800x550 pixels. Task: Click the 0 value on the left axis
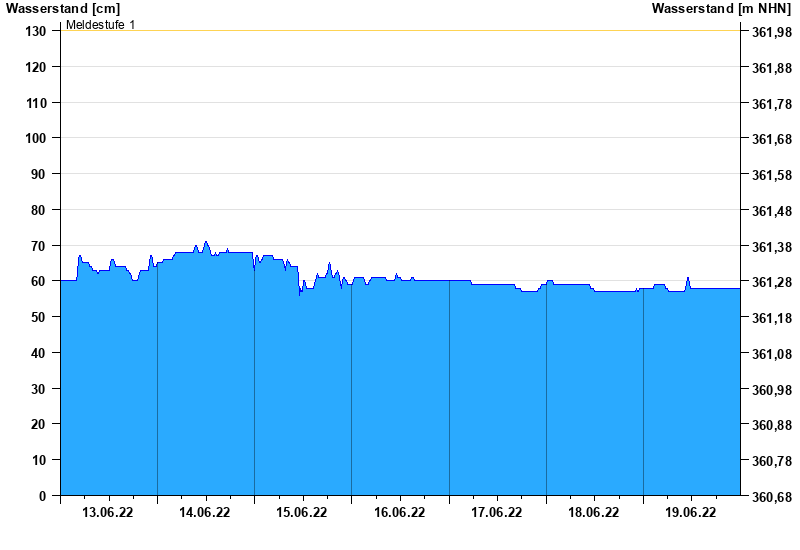point(43,496)
